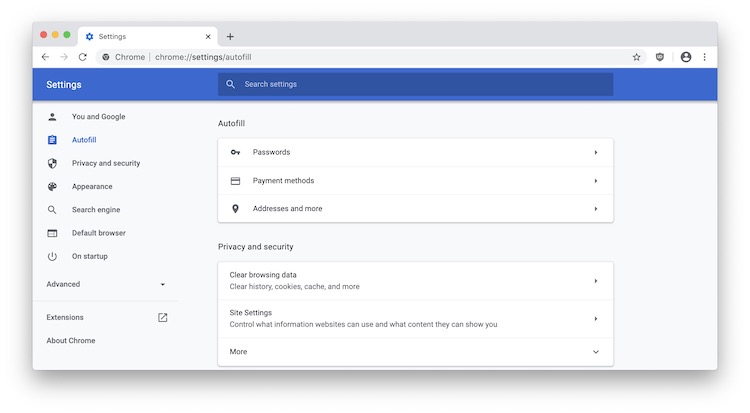This screenshot has width=750, height=413.
Task: Click the Chrome site info icon in address bar
Action: tap(106, 57)
